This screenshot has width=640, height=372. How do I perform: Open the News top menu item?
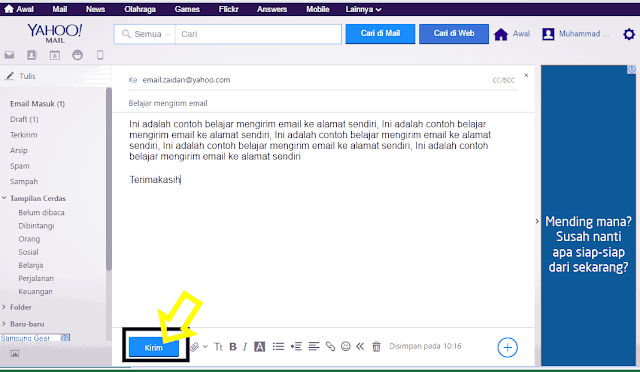click(96, 9)
